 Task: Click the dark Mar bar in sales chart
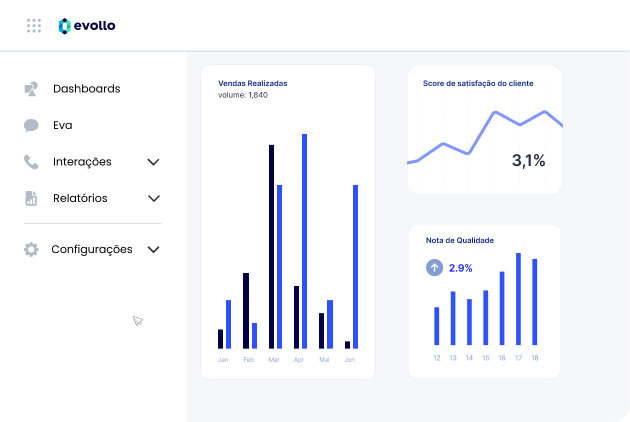pos(271,245)
